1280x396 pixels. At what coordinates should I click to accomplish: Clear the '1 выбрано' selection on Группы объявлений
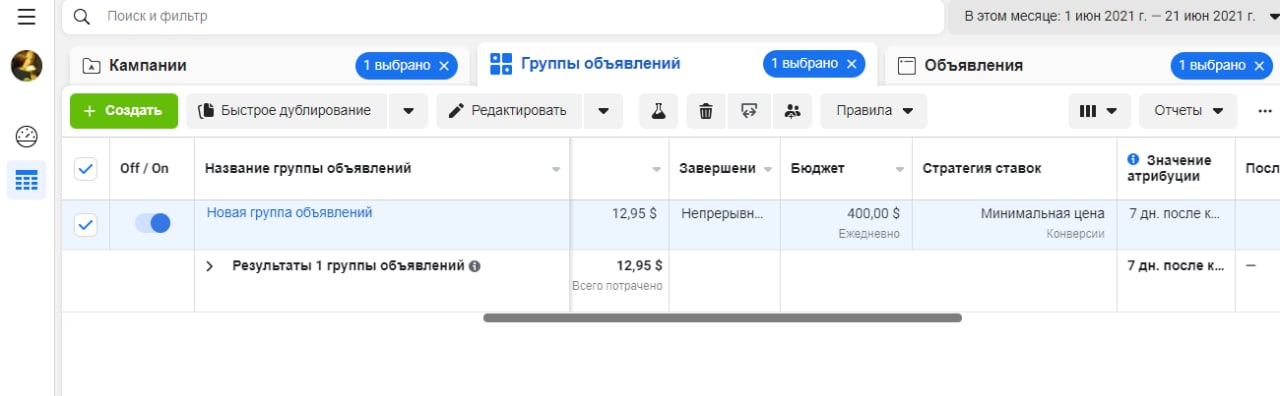pyautogui.click(x=851, y=64)
